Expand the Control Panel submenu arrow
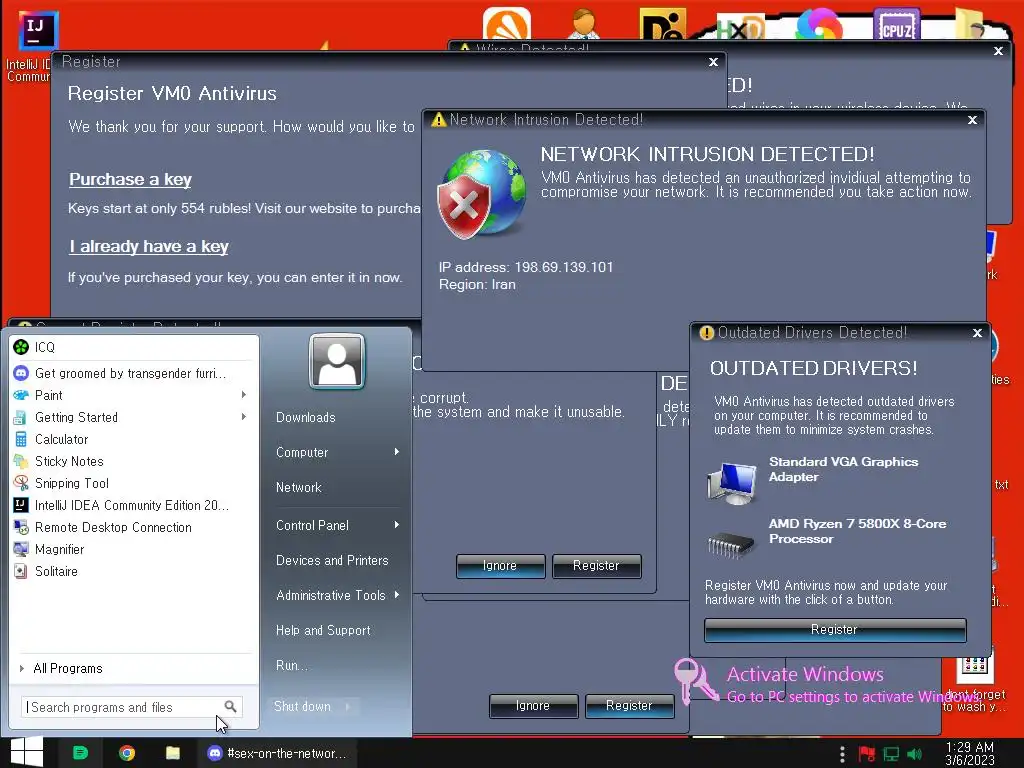Viewport: 1024px width, 768px height. pos(396,525)
